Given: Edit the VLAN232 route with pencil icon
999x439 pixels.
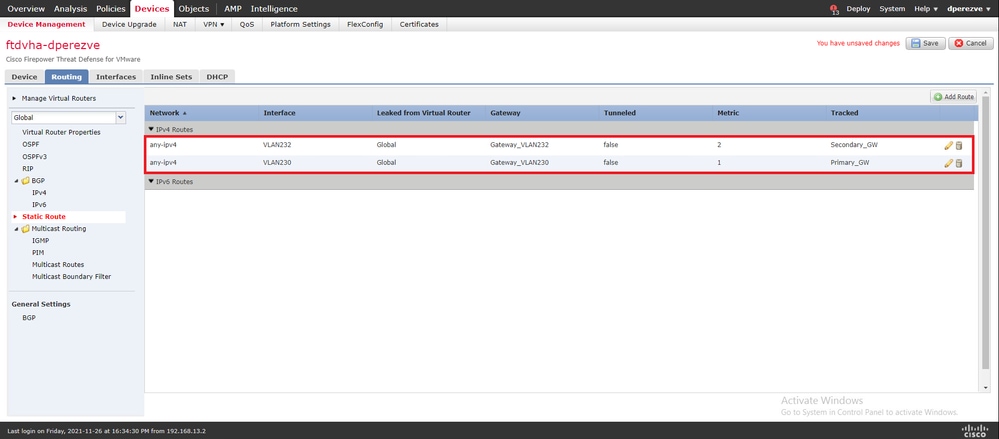Looking at the screenshot, I should pyautogui.click(x=949, y=145).
